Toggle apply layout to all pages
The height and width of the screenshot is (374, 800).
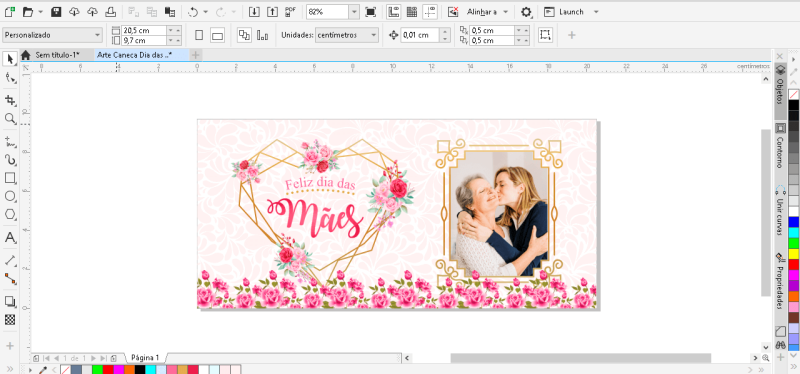click(x=244, y=35)
